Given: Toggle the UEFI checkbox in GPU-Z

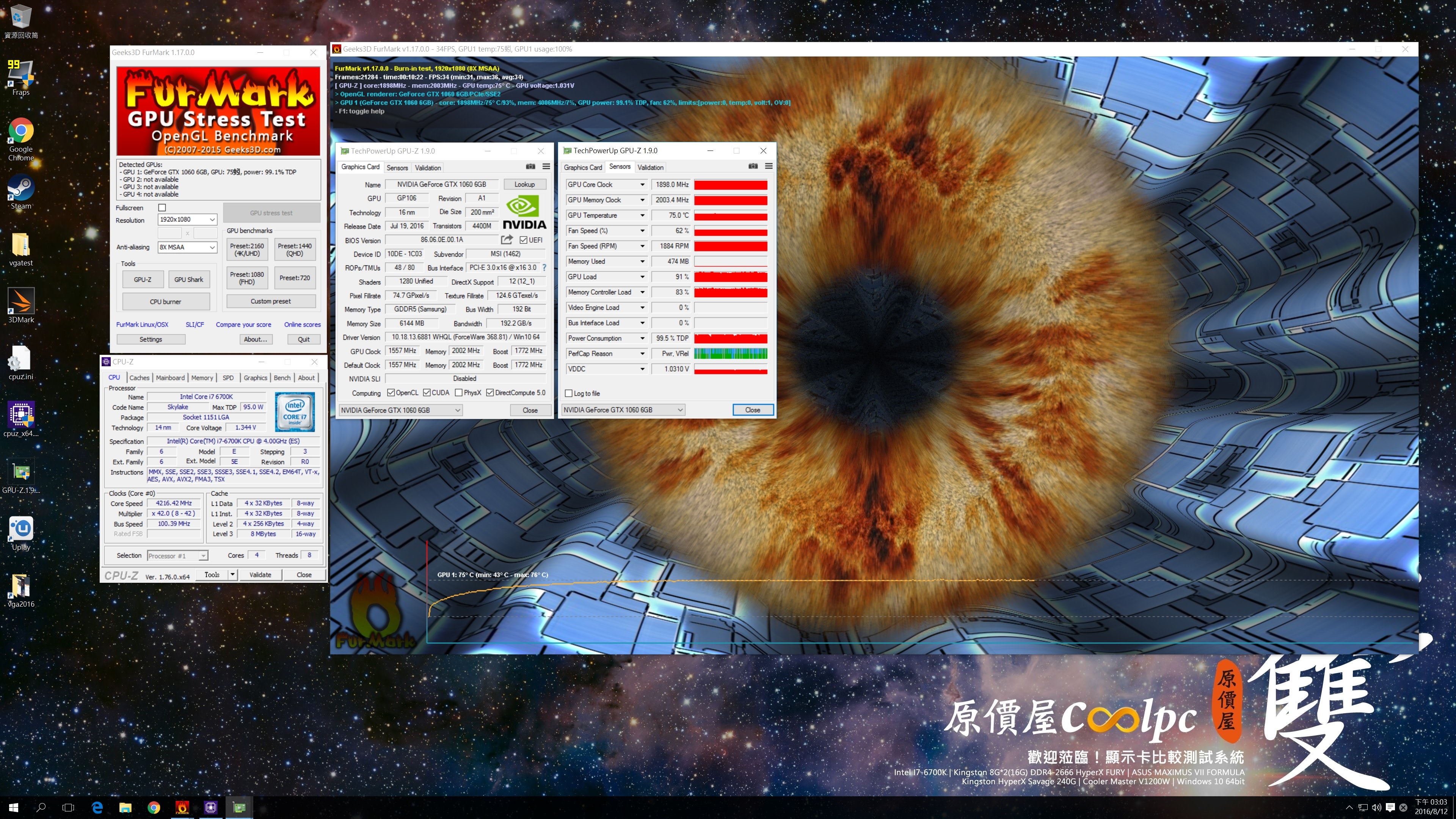Looking at the screenshot, I should [x=523, y=240].
